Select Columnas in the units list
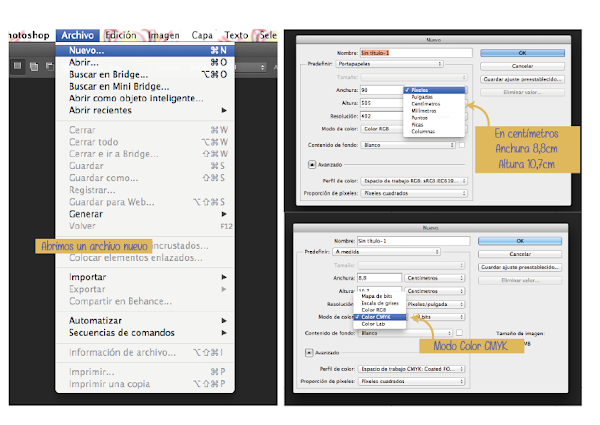 [x=434, y=132]
